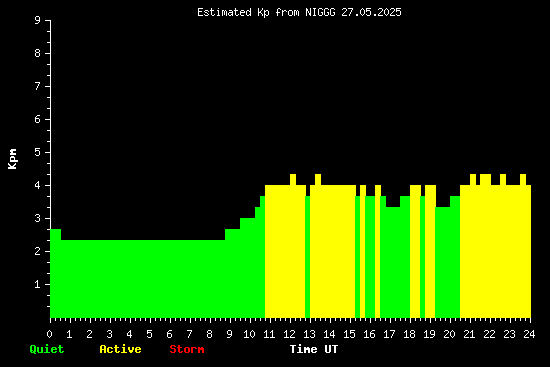Click the y-axis value 8
This screenshot has height=367, width=550.
(38, 53)
